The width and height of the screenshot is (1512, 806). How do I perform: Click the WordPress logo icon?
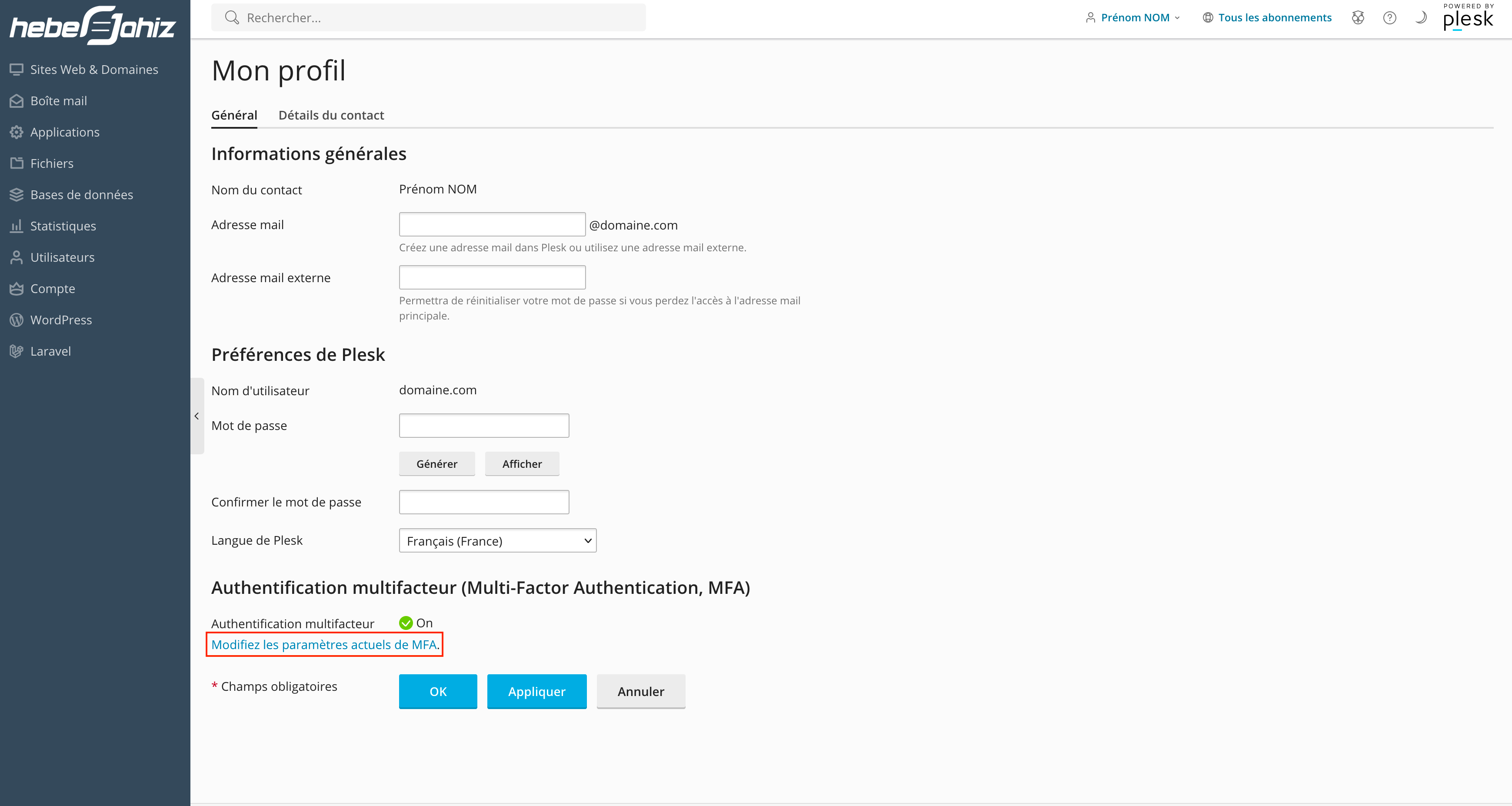click(x=17, y=320)
